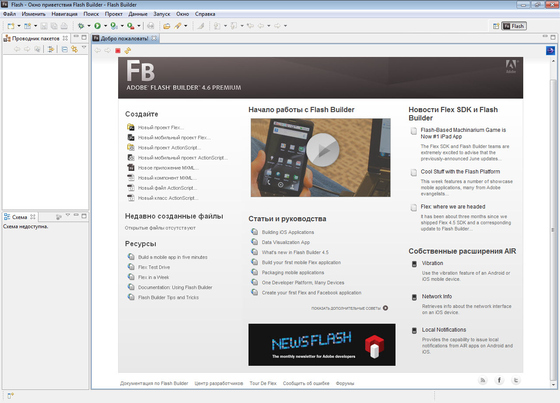Close the Добро пожаловать! tab
Screen dimensions: 560x403
tap(154, 38)
